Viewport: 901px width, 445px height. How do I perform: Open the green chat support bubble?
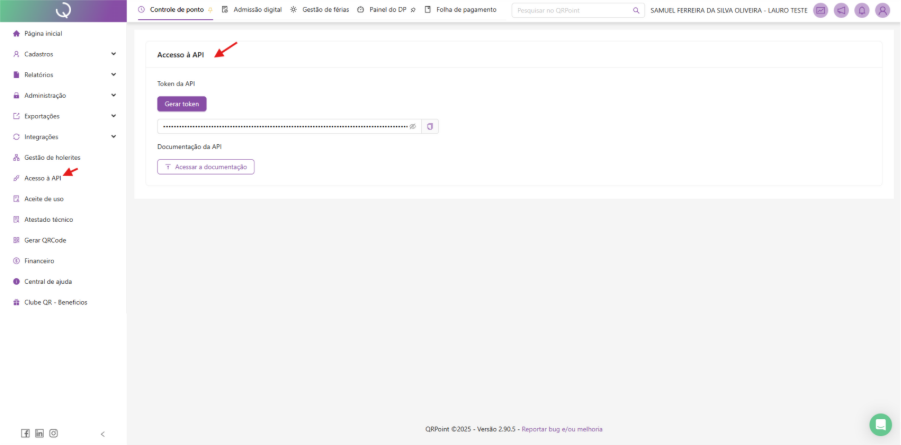click(x=880, y=424)
